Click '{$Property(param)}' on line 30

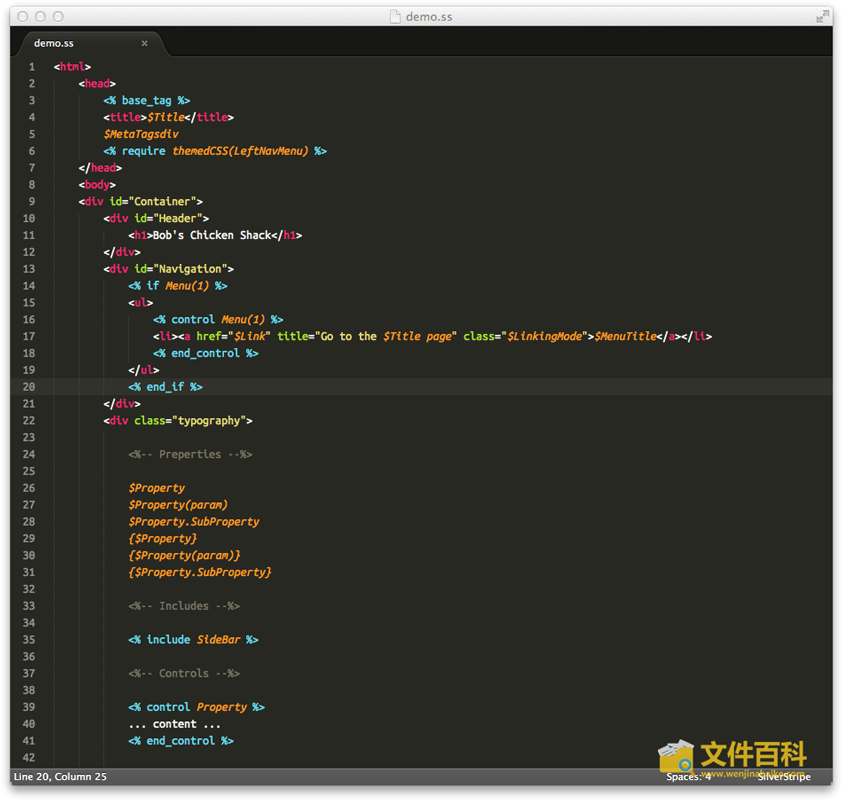point(184,555)
